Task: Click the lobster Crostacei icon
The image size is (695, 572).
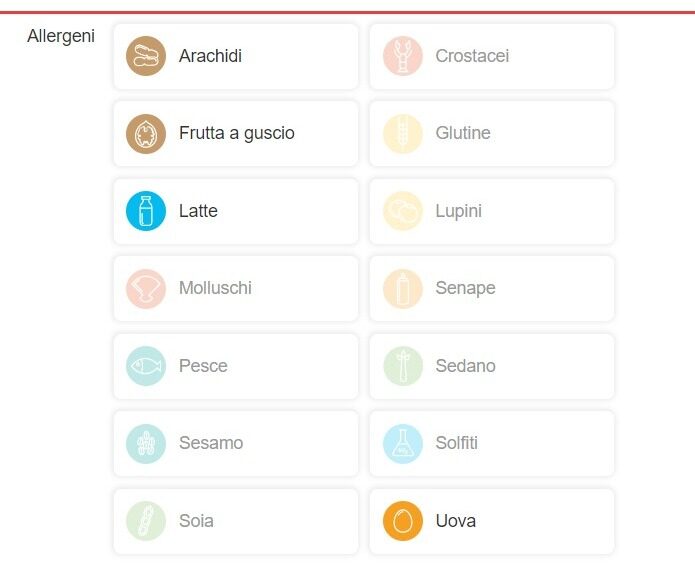Action: (402, 56)
